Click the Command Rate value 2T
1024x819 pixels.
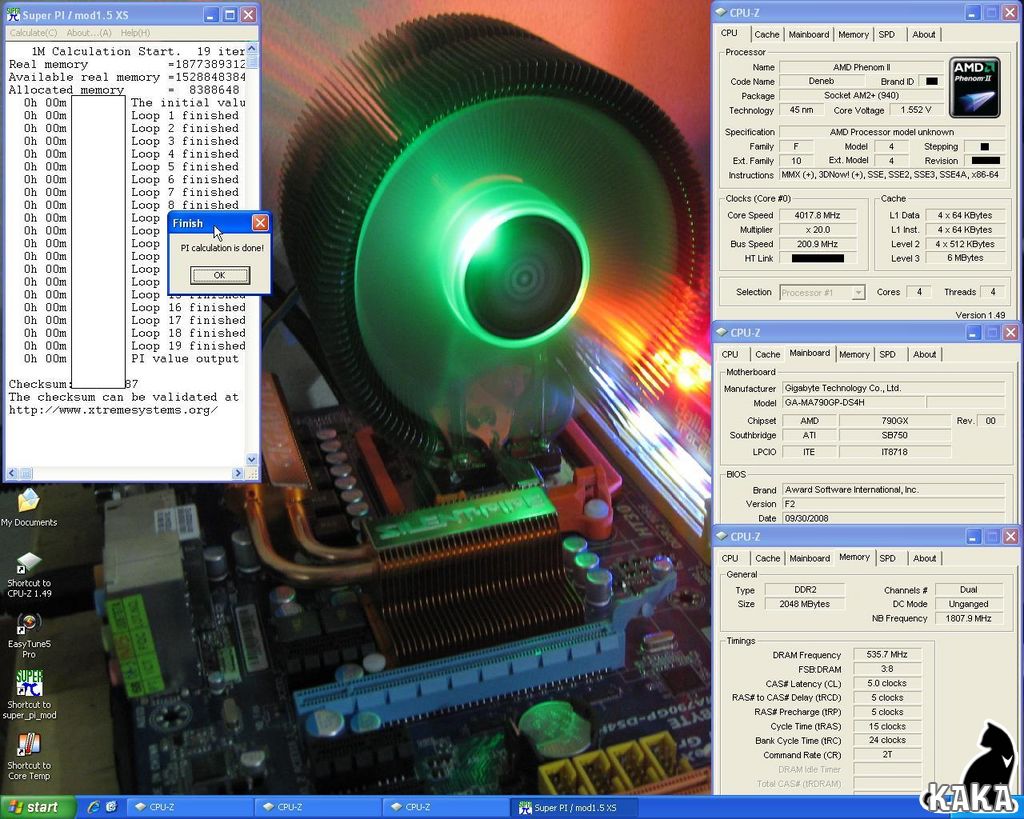coord(887,755)
